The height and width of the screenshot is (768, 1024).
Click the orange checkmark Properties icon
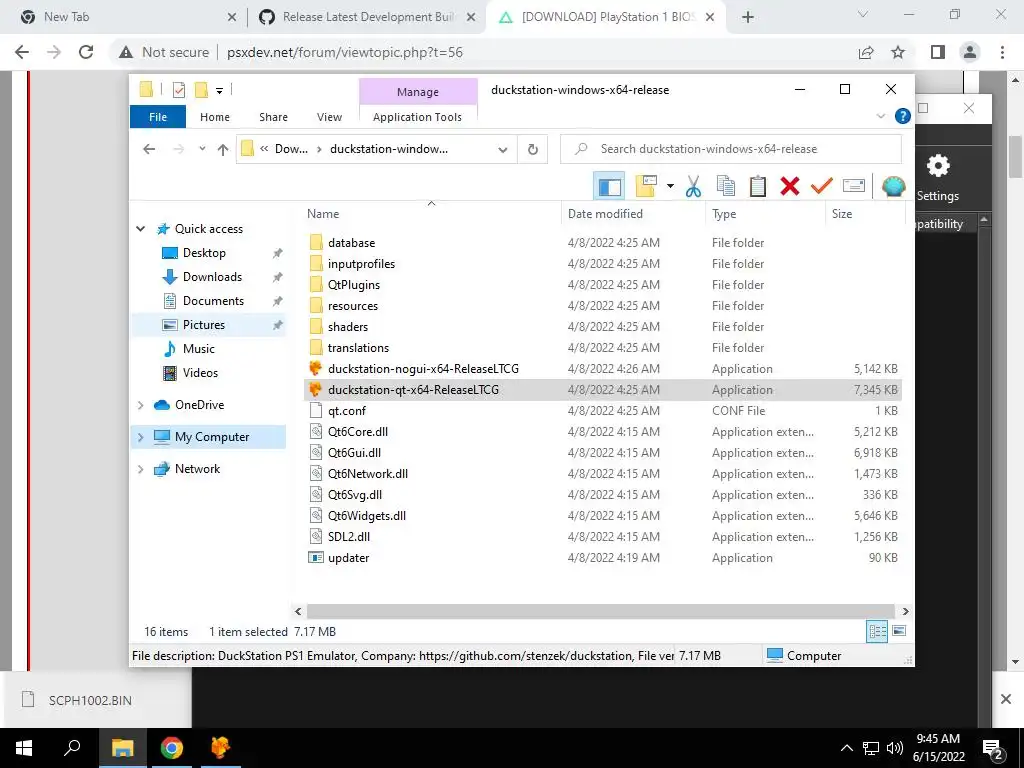822,187
